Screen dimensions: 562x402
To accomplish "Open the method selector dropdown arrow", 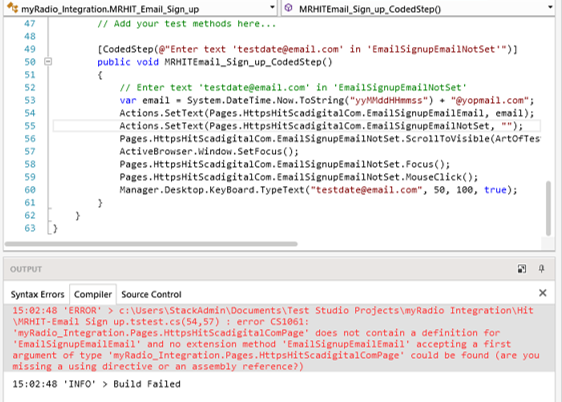I will point(550,8).
